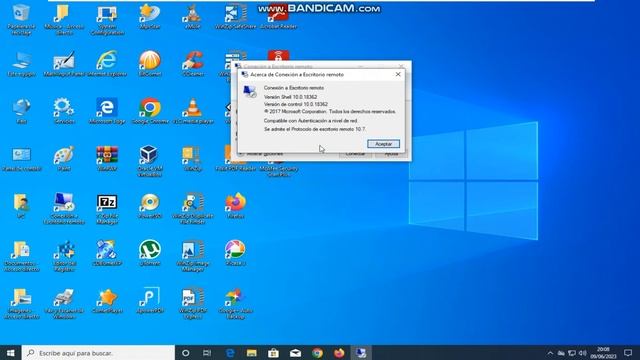The width and height of the screenshot is (640, 360).
Task: Launch the 7-Zip File Manager shortcut
Action: click(x=107, y=209)
